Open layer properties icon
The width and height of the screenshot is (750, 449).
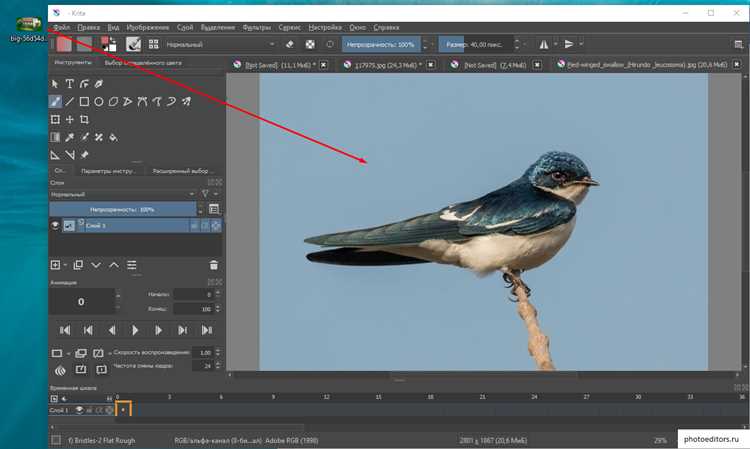(132, 265)
